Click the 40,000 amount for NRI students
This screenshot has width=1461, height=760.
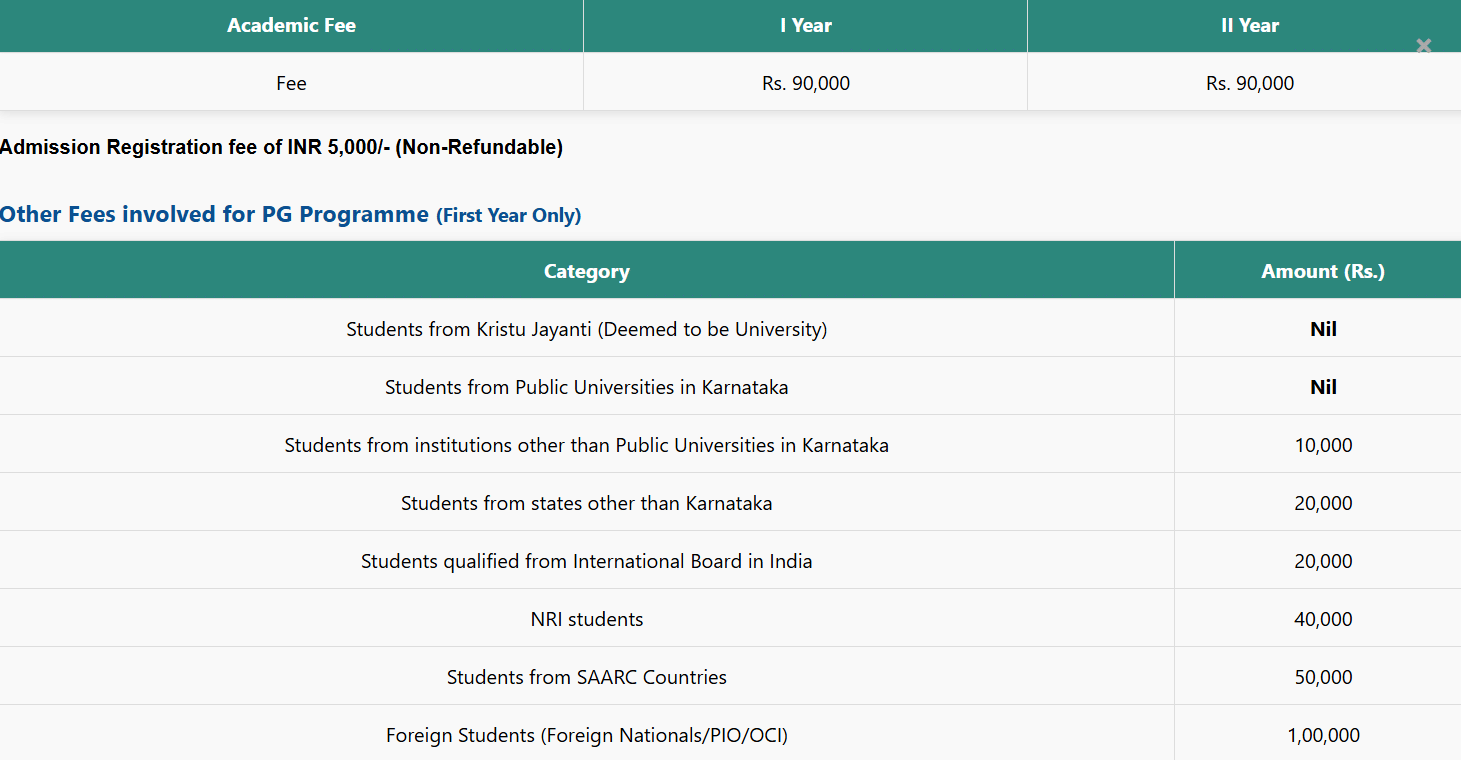(x=1322, y=619)
